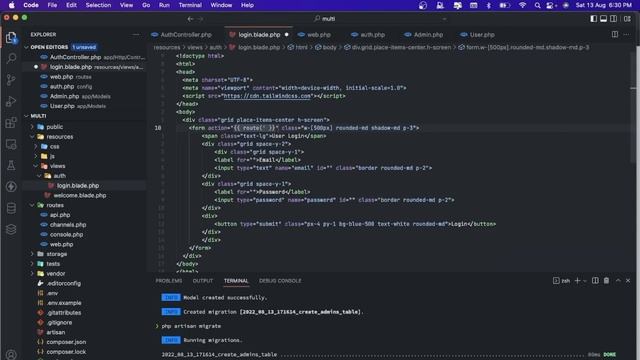Screen dimensions: 640x360
Task: Open the Extensions view
Action: pos(11,122)
